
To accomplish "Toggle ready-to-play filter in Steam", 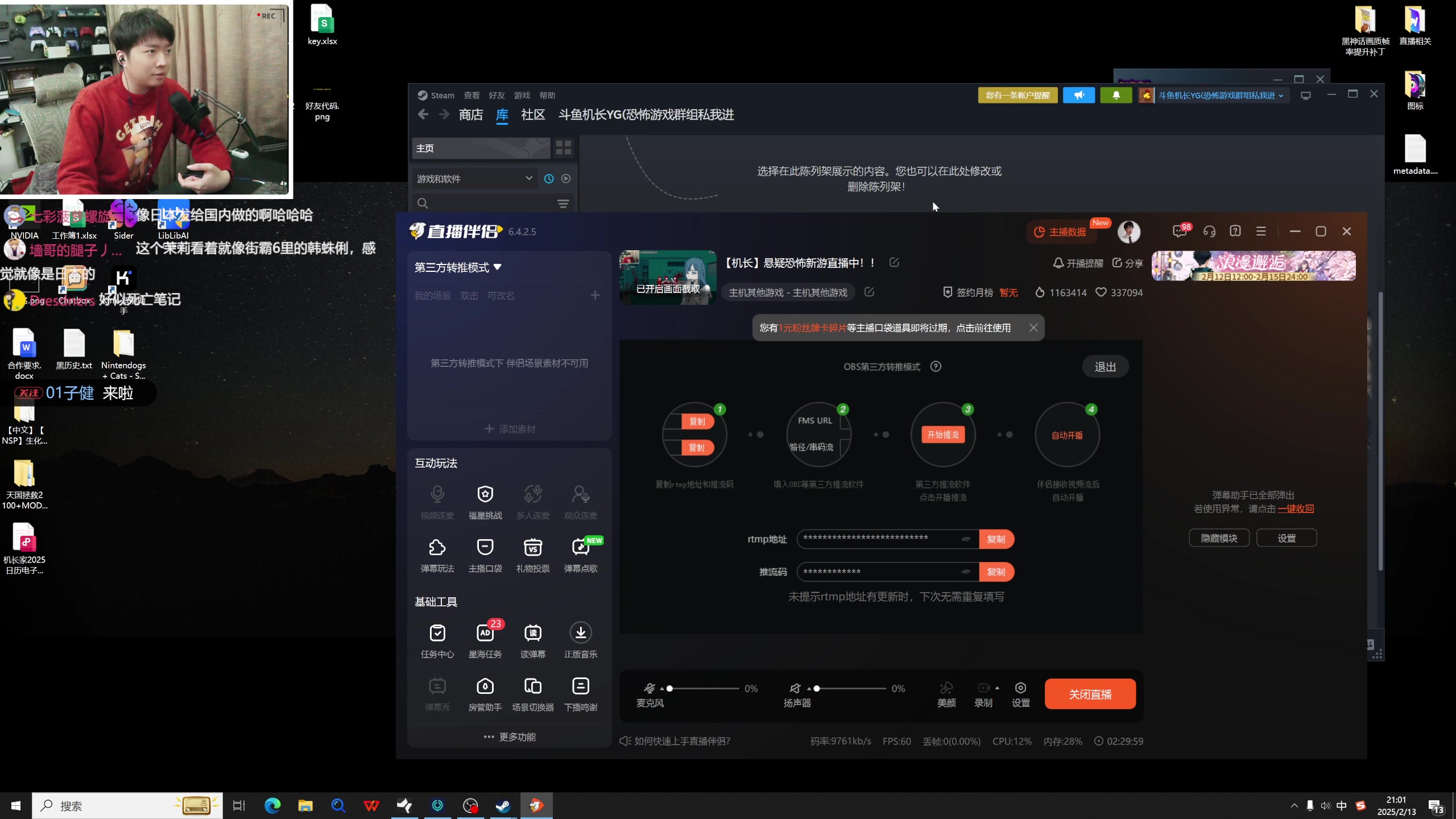I will point(566,179).
